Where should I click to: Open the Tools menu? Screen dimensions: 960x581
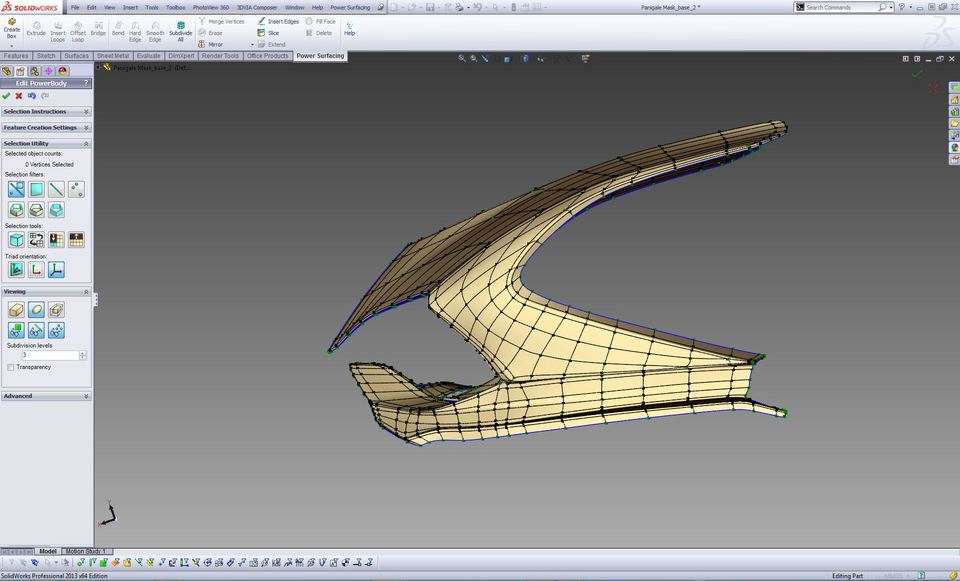(x=151, y=7)
